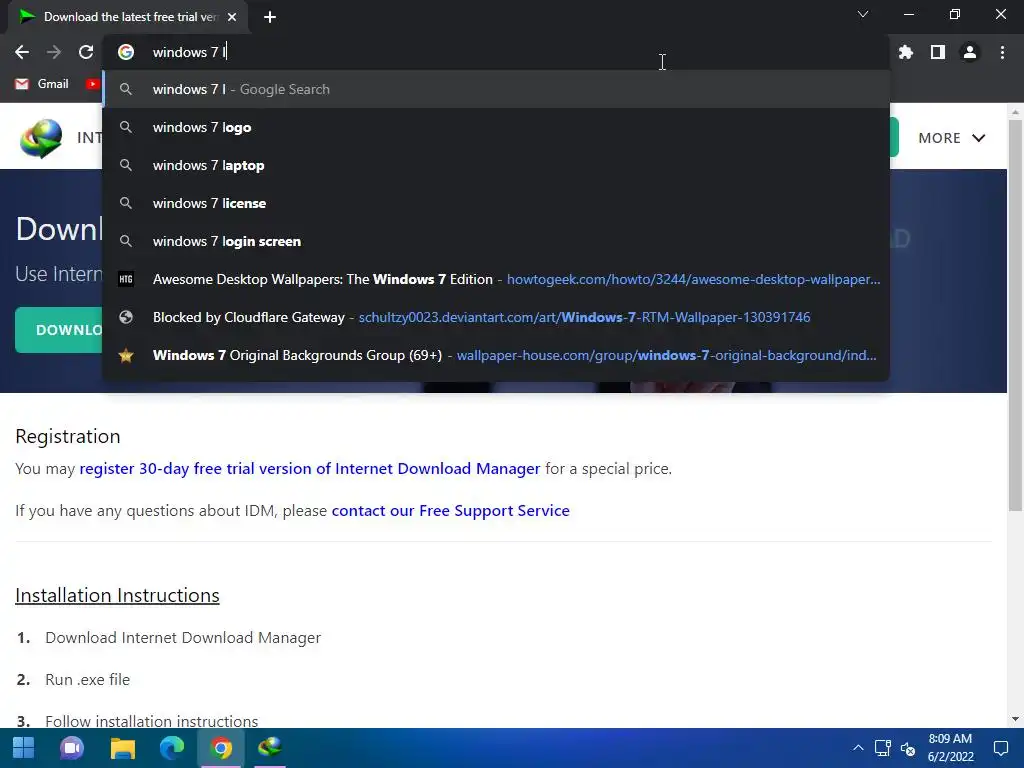Click the forward navigation arrow
The height and width of the screenshot is (768, 1024).
point(54,52)
